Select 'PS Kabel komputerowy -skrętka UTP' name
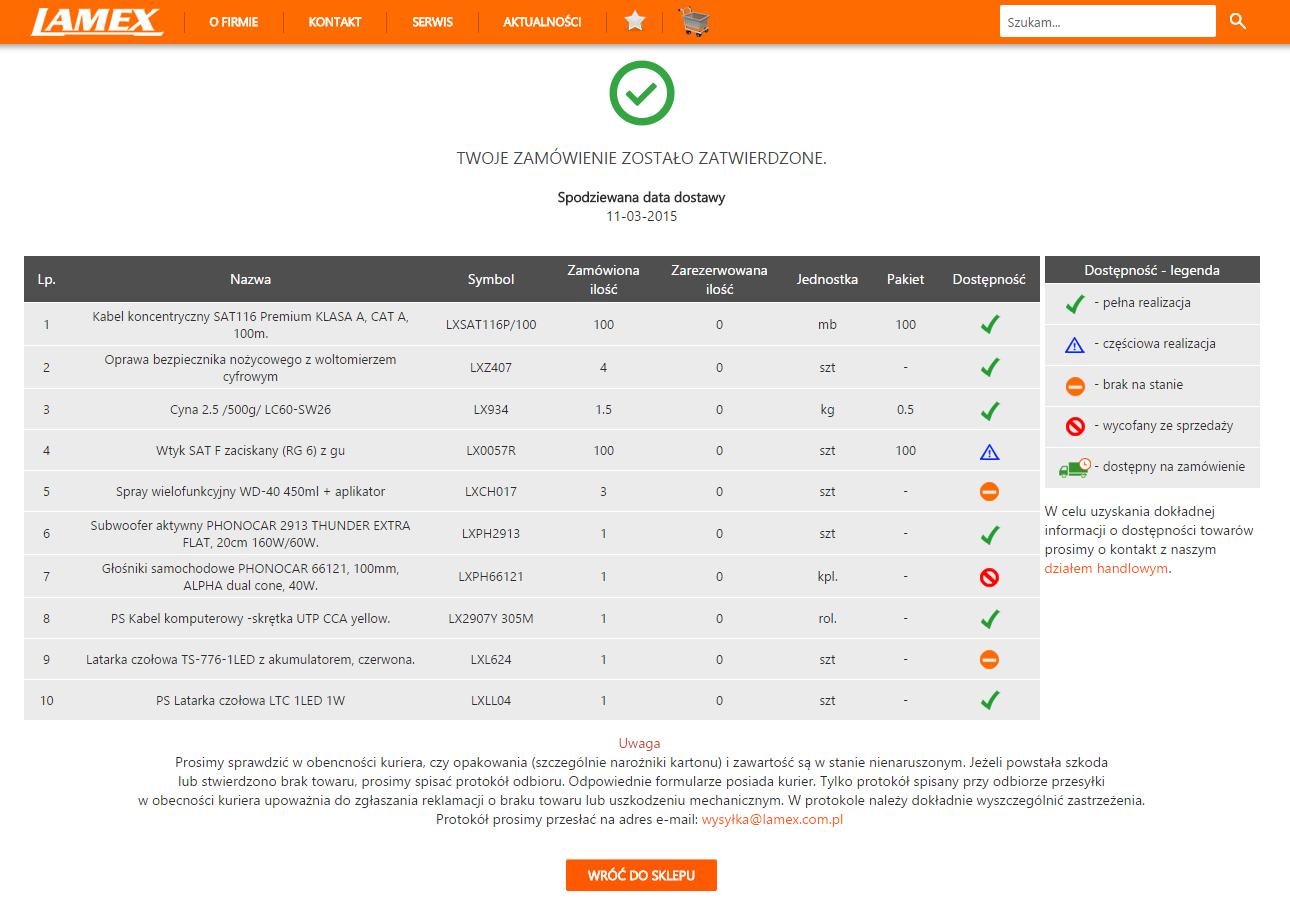Image resolution: width=1290 pixels, height=924 pixels. tap(250, 619)
